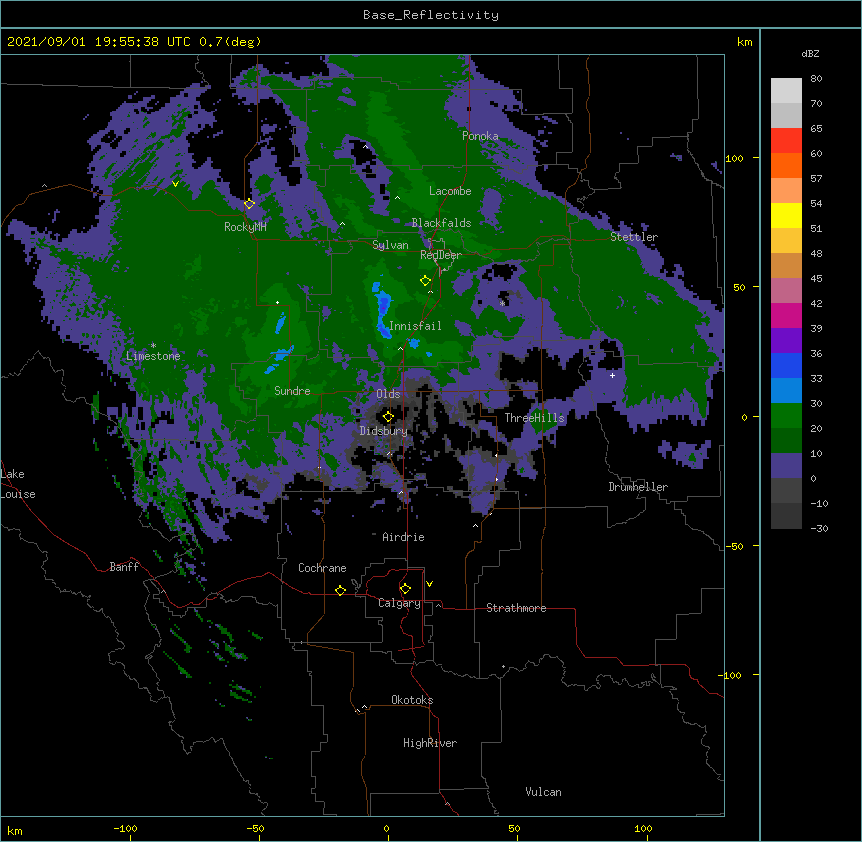Select the Ponoka city label
Image resolution: width=862 pixels, height=842 pixels.
(480, 136)
